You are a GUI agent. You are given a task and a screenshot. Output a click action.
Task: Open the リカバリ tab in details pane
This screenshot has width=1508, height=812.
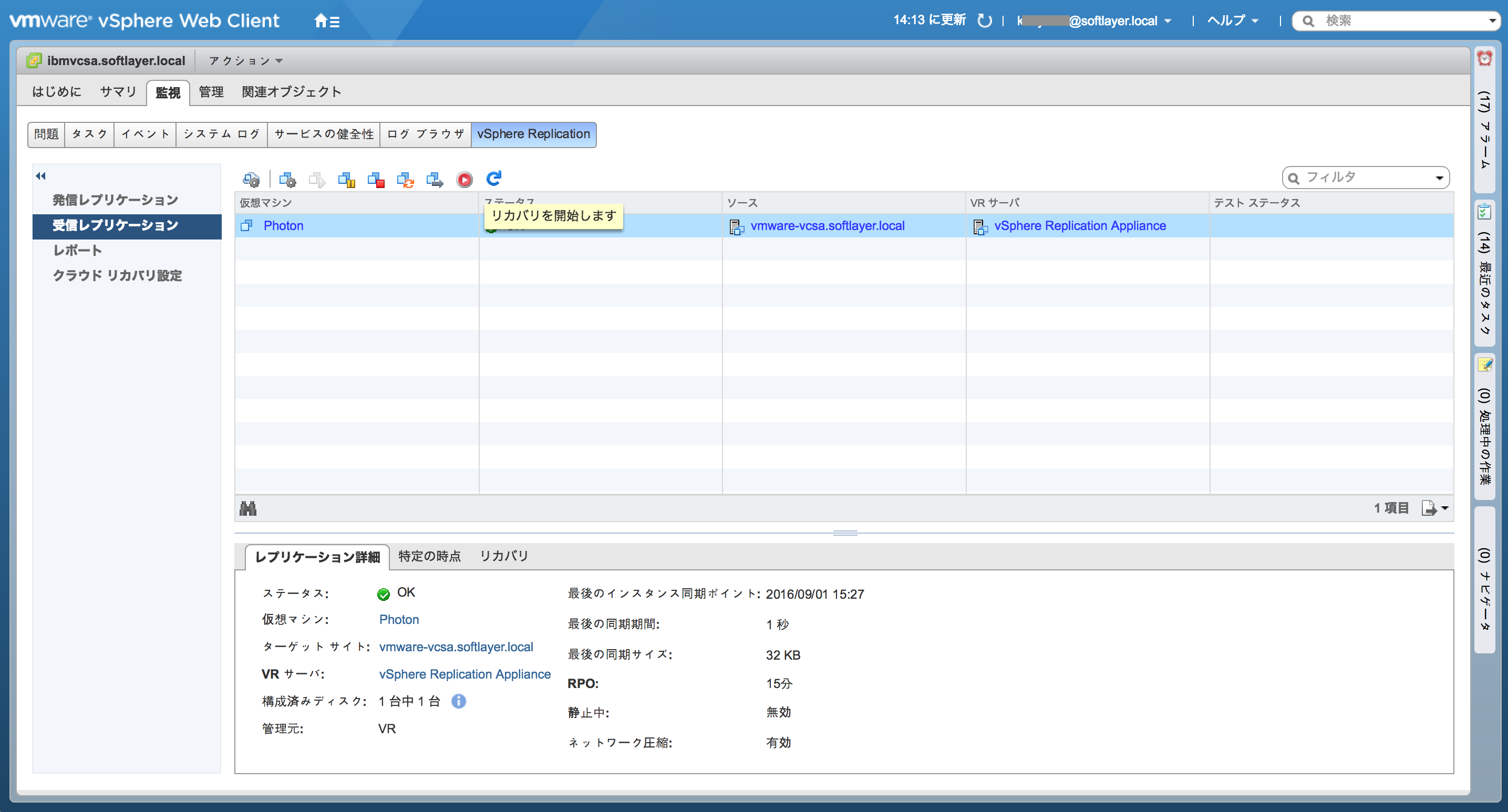[x=504, y=556]
